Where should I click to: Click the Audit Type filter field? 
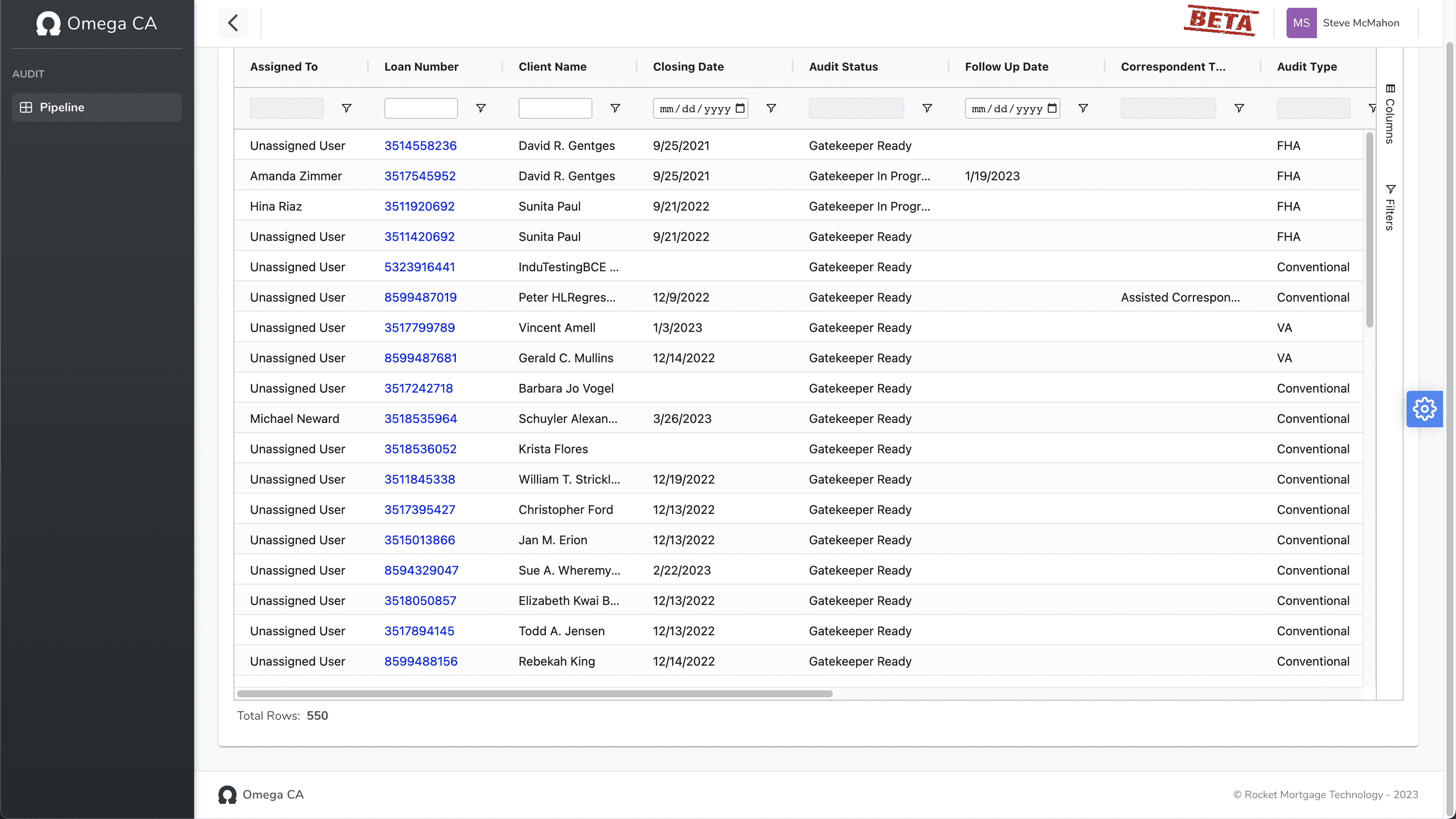tap(1313, 108)
